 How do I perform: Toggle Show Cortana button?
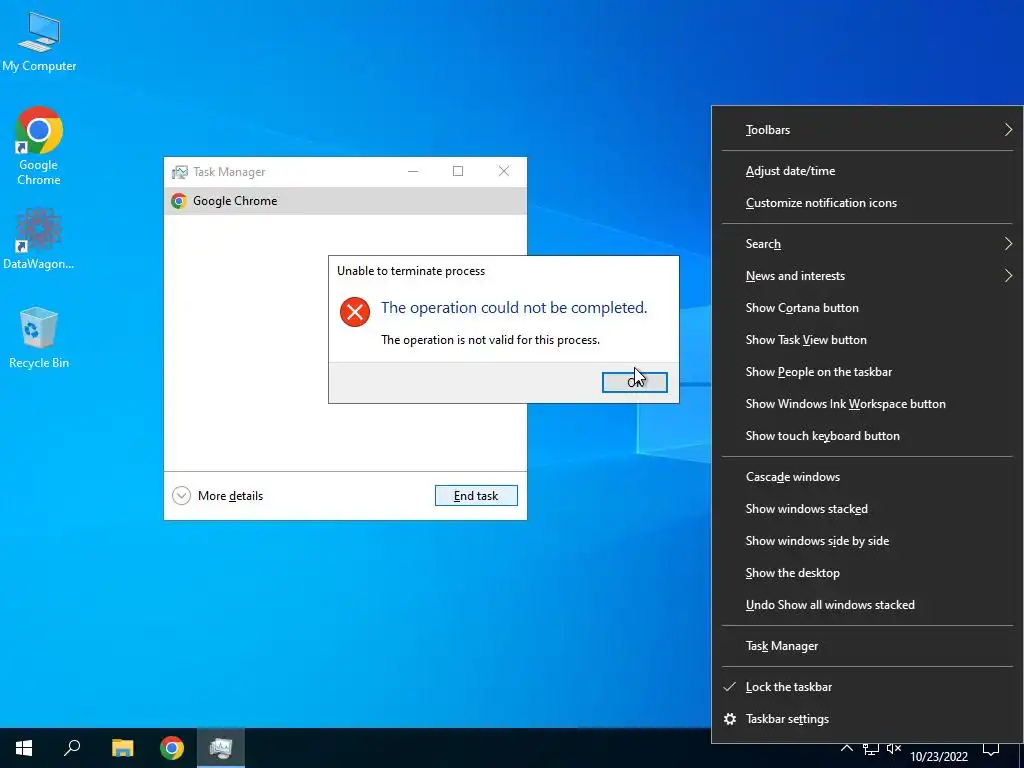[867, 308]
